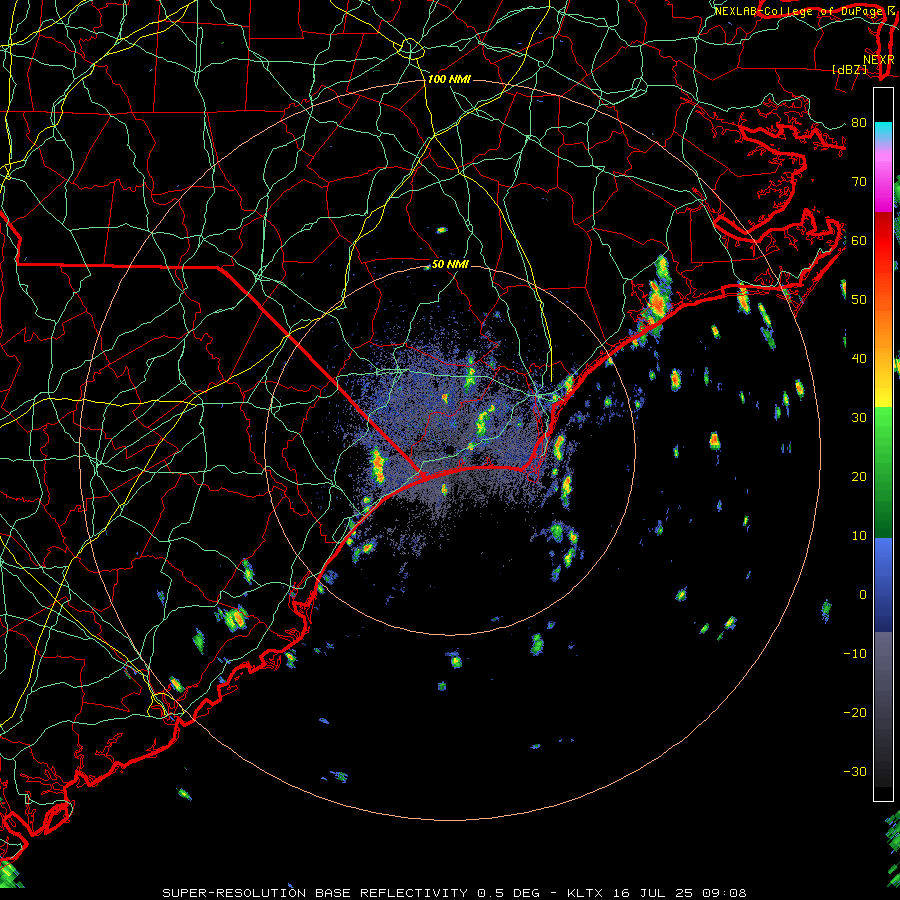Click the "80" value on the dBZ scale
This screenshot has height=900, width=900.
pyautogui.click(x=859, y=123)
